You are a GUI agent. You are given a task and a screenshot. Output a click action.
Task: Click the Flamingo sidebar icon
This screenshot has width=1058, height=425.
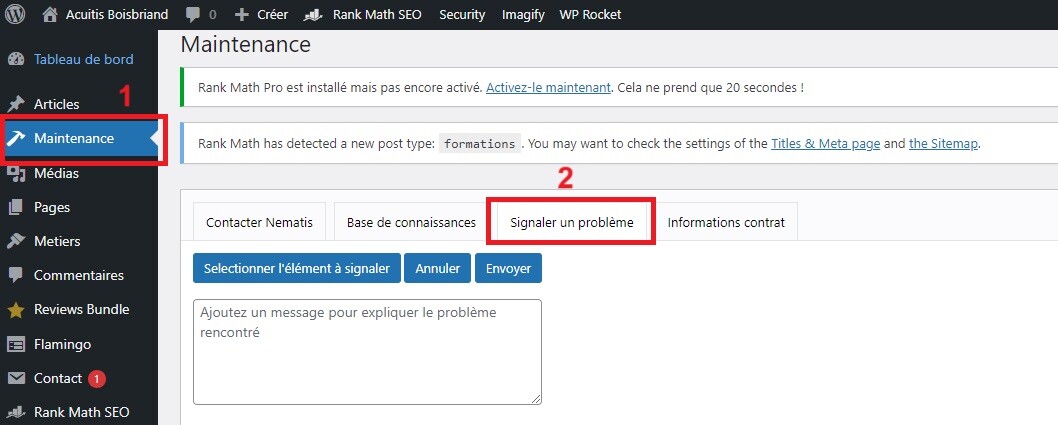(16, 344)
